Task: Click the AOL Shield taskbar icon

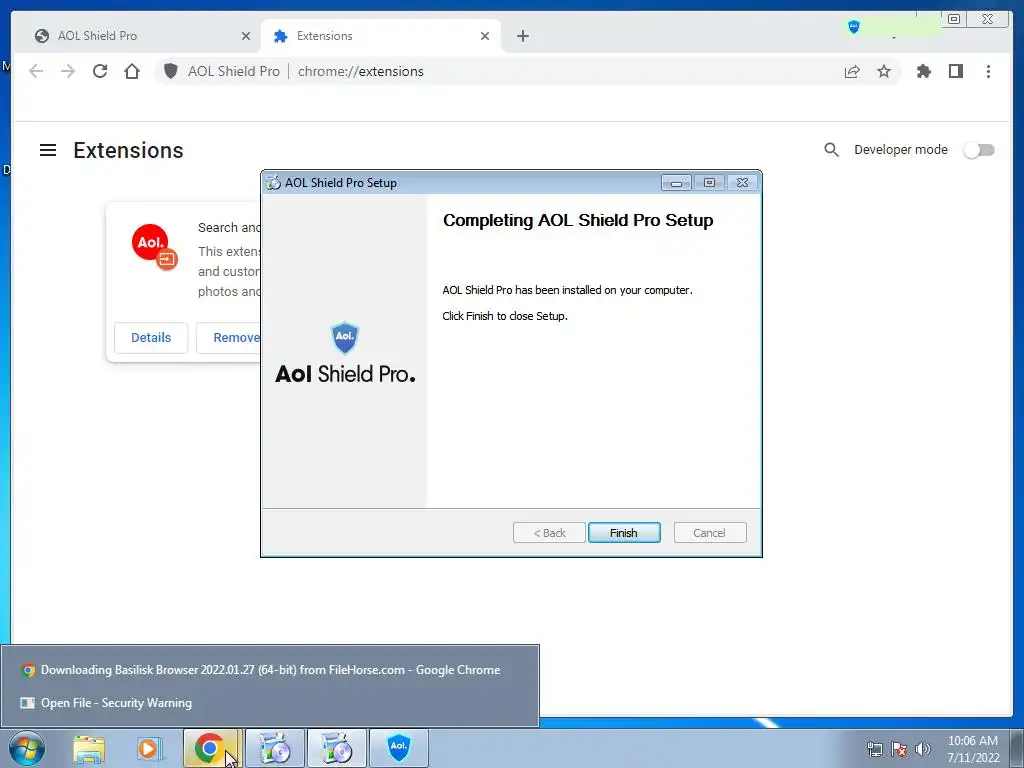Action: tap(398, 748)
